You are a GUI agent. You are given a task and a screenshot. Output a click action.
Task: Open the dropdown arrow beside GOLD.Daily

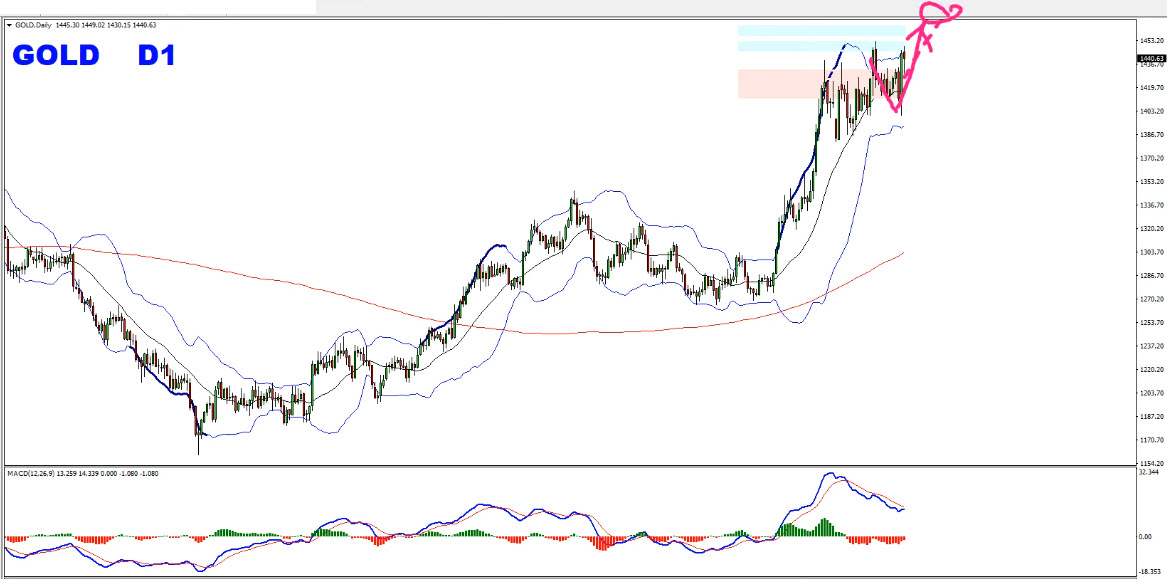9,25
